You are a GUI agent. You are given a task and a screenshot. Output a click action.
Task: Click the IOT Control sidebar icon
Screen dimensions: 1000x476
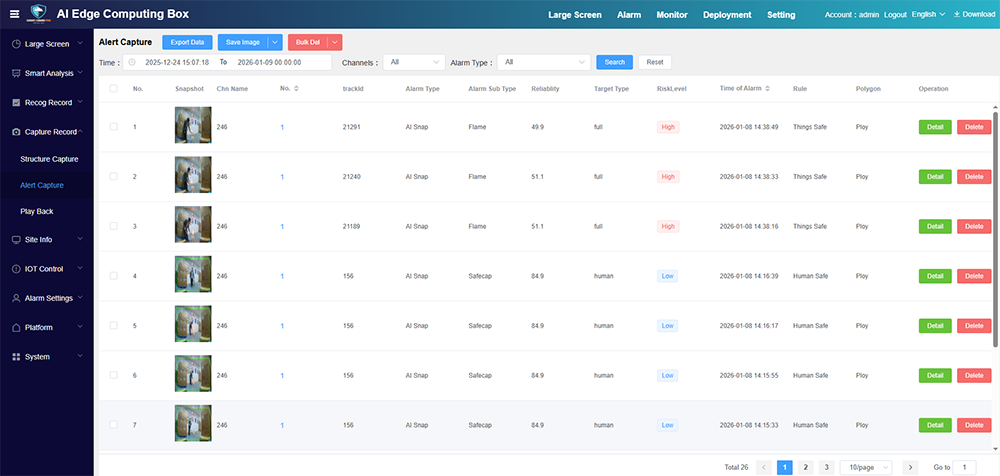click(x=15, y=269)
